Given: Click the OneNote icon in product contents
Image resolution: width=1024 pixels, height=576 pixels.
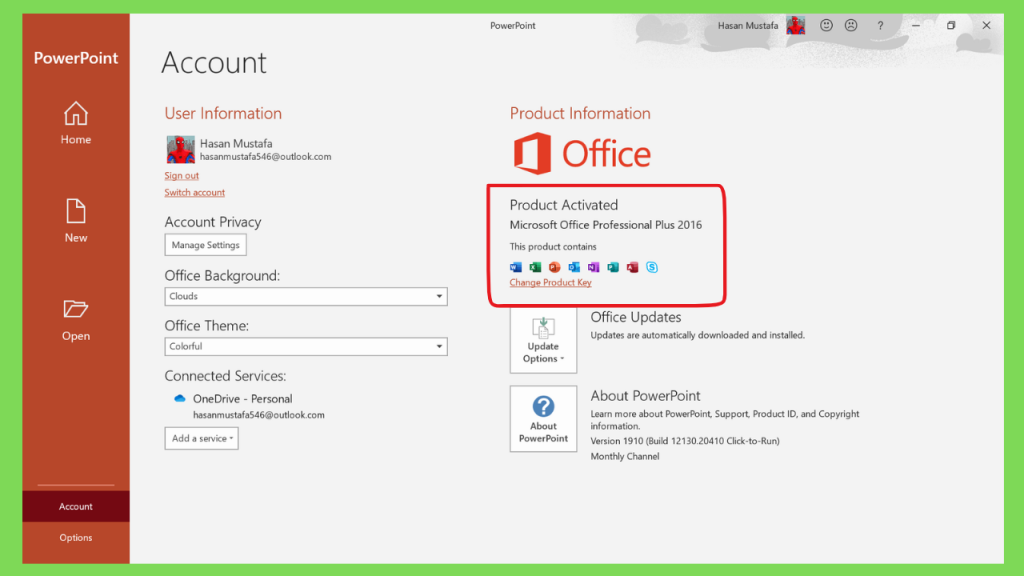Looking at the screenshot, I should tap(594, 267).
